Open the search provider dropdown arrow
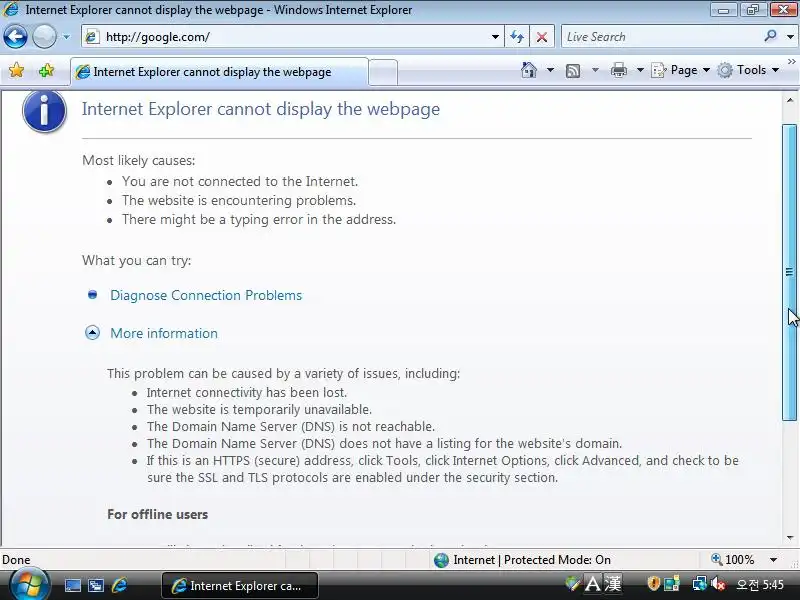 pos(790,37)
